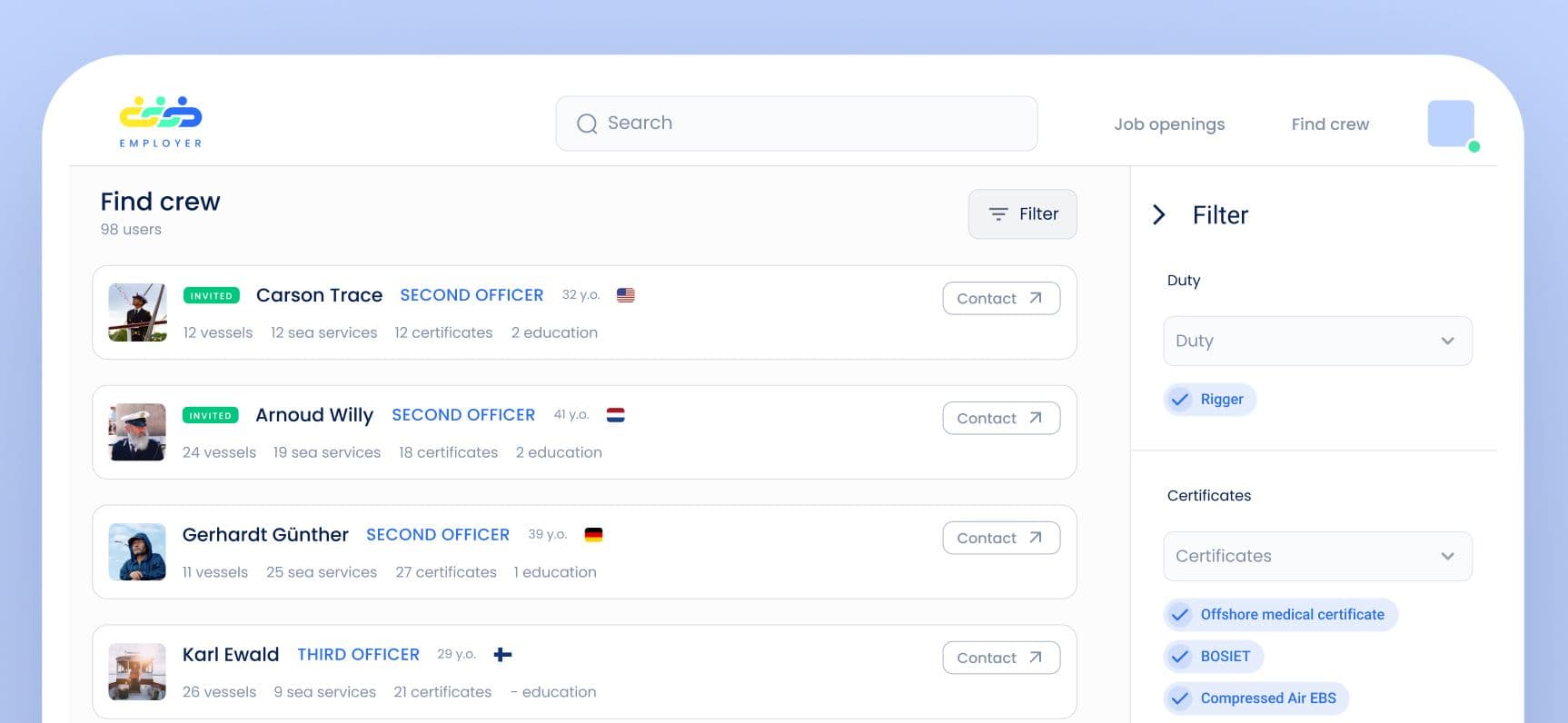This screenshot has height=723, width=1568.
Task: Open the Find crew nav item
Action: (1329, 124)
